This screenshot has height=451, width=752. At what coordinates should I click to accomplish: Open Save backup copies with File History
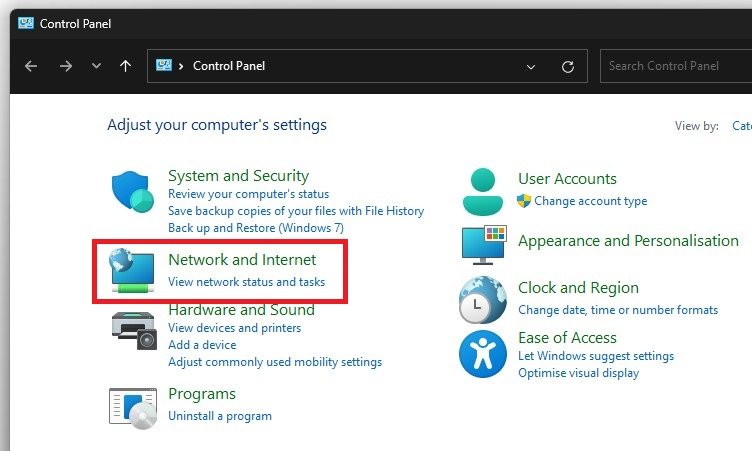(x=296, y=211)
